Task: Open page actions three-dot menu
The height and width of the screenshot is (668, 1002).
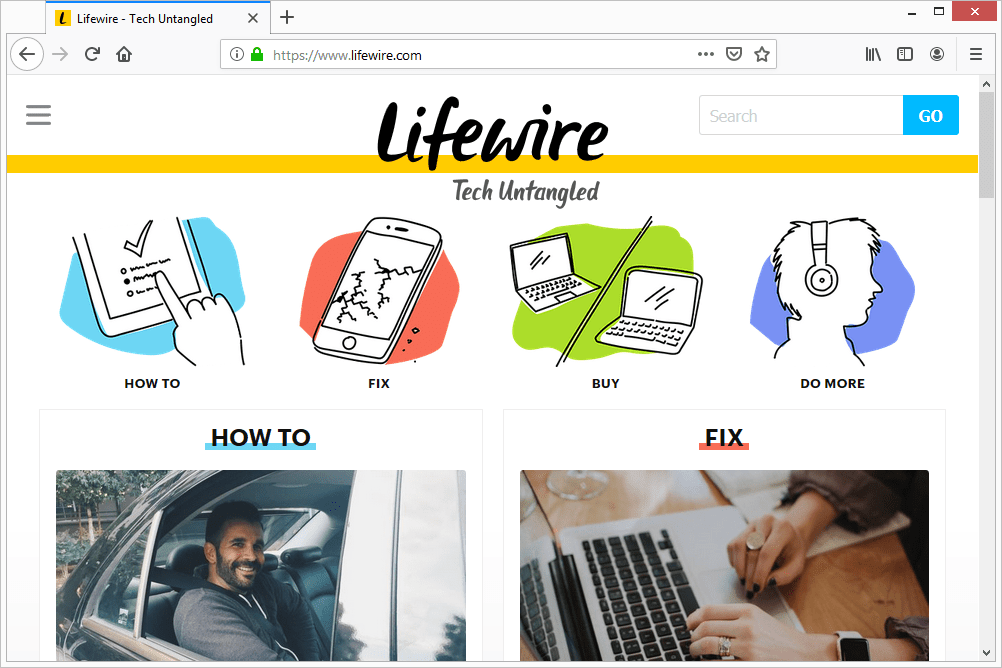Action: point(705,54)
